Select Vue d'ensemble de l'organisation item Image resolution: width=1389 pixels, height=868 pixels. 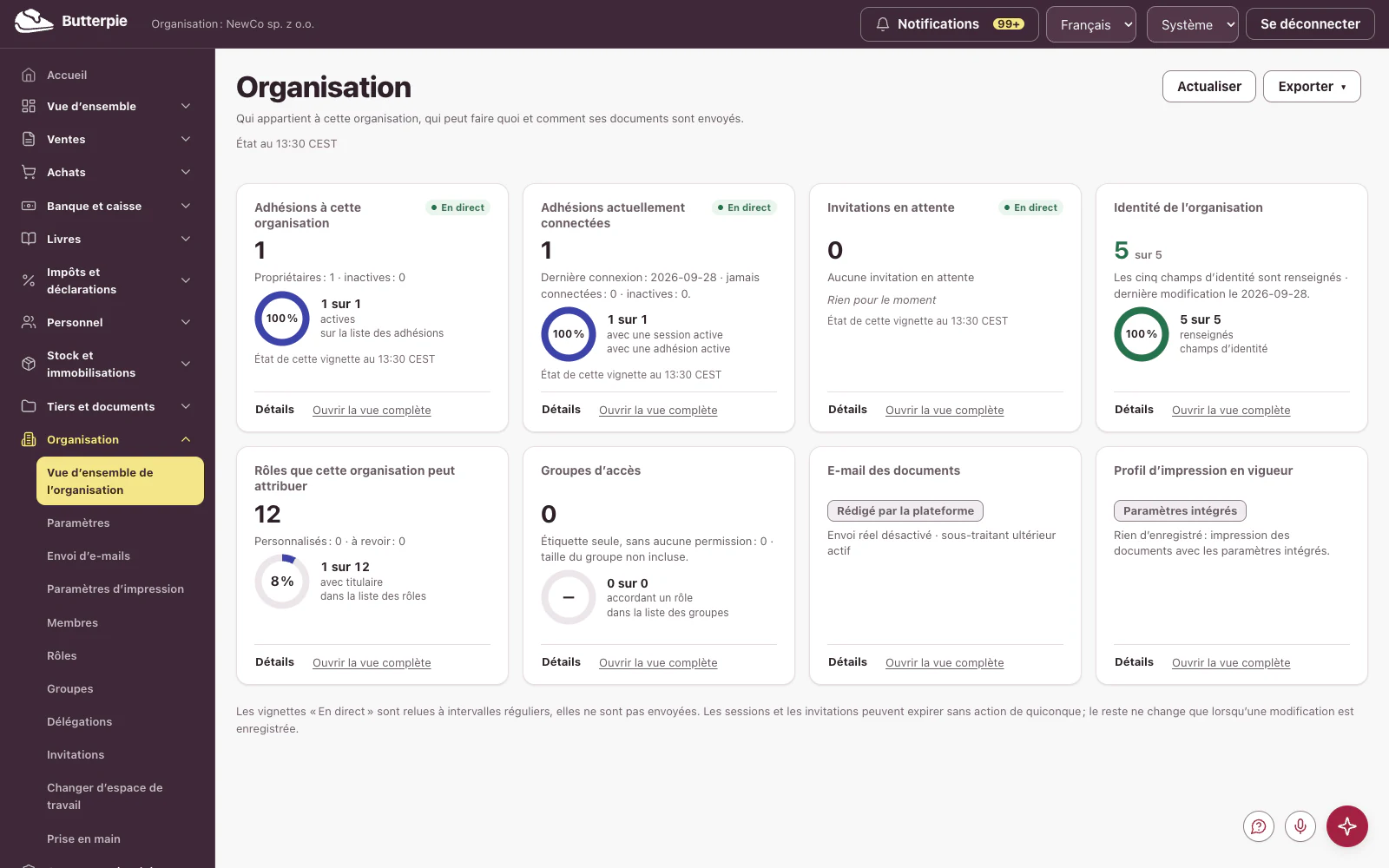[120, 481]
